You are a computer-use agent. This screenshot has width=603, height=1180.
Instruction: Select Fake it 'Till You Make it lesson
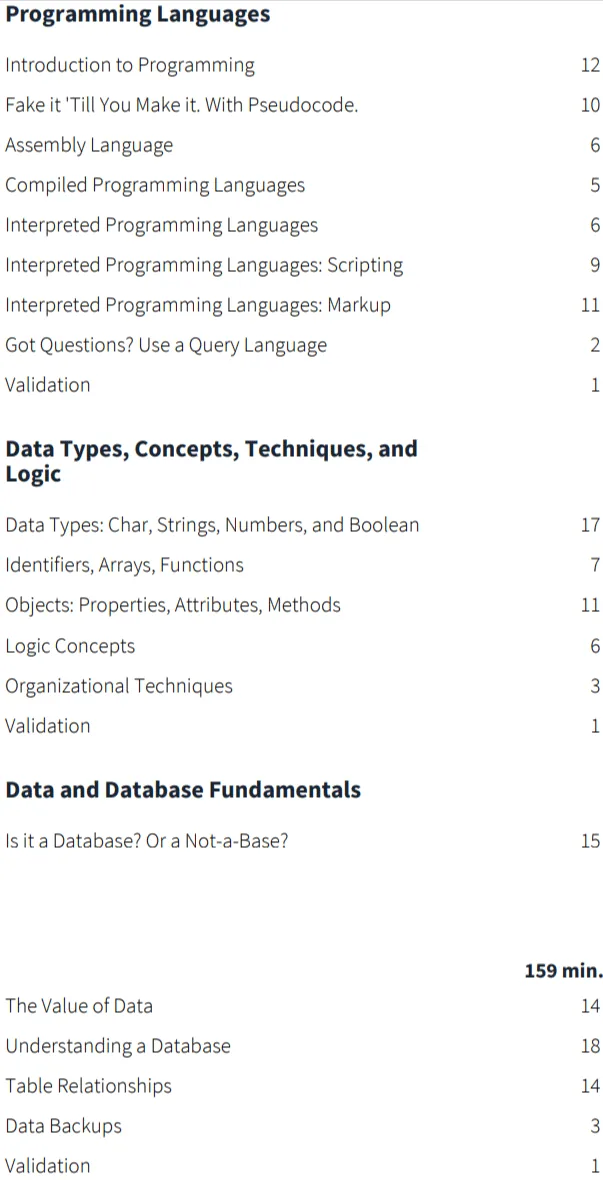tap(181, 105)
